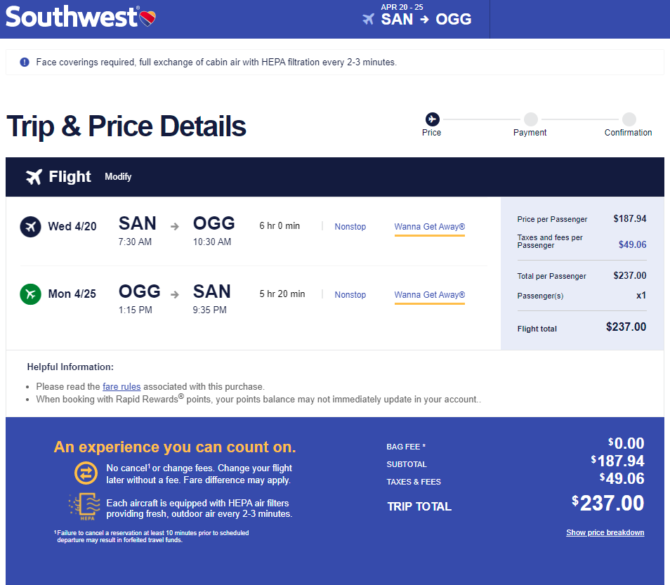Open Show price breakdown
The width and height of the screenshot is (670, 585).
click(x=605, y=532)
